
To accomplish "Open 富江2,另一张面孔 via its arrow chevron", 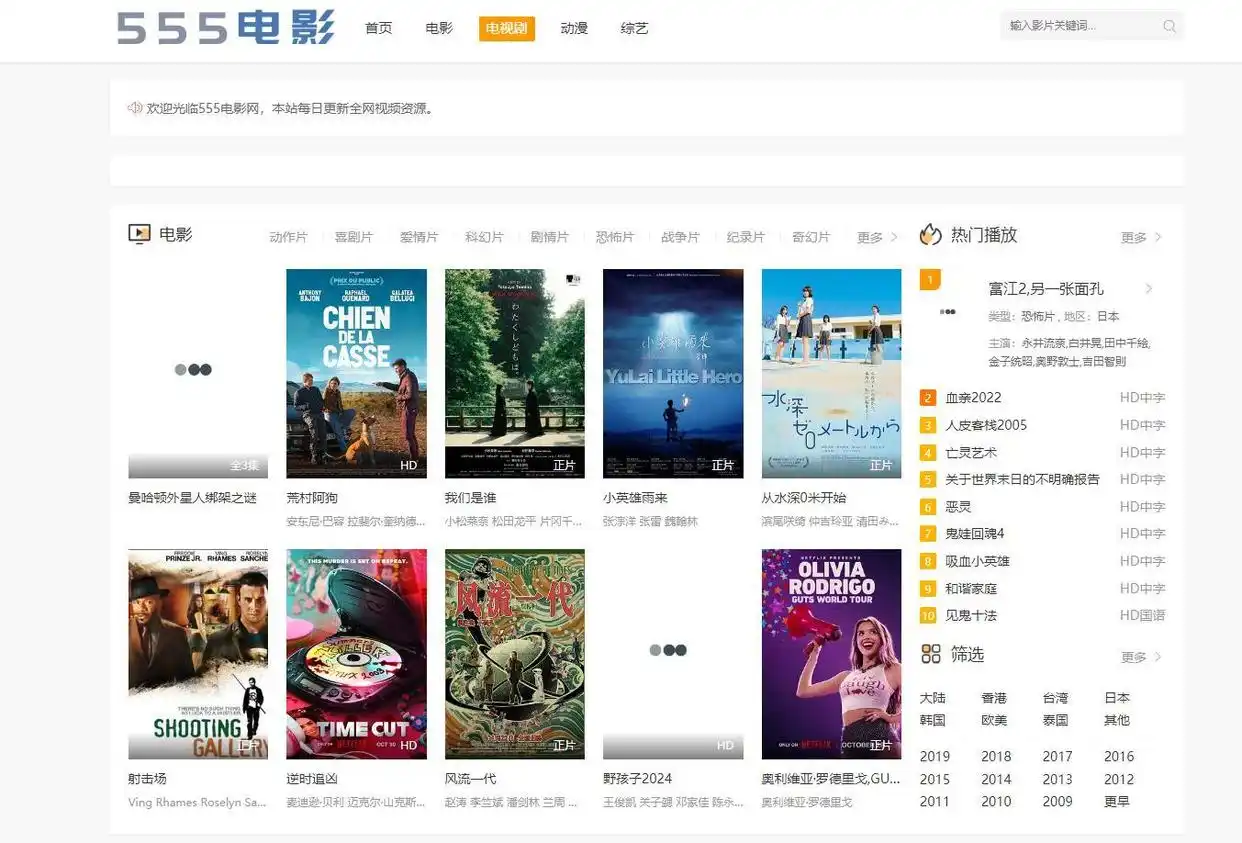I will [x=1148, y=288].
